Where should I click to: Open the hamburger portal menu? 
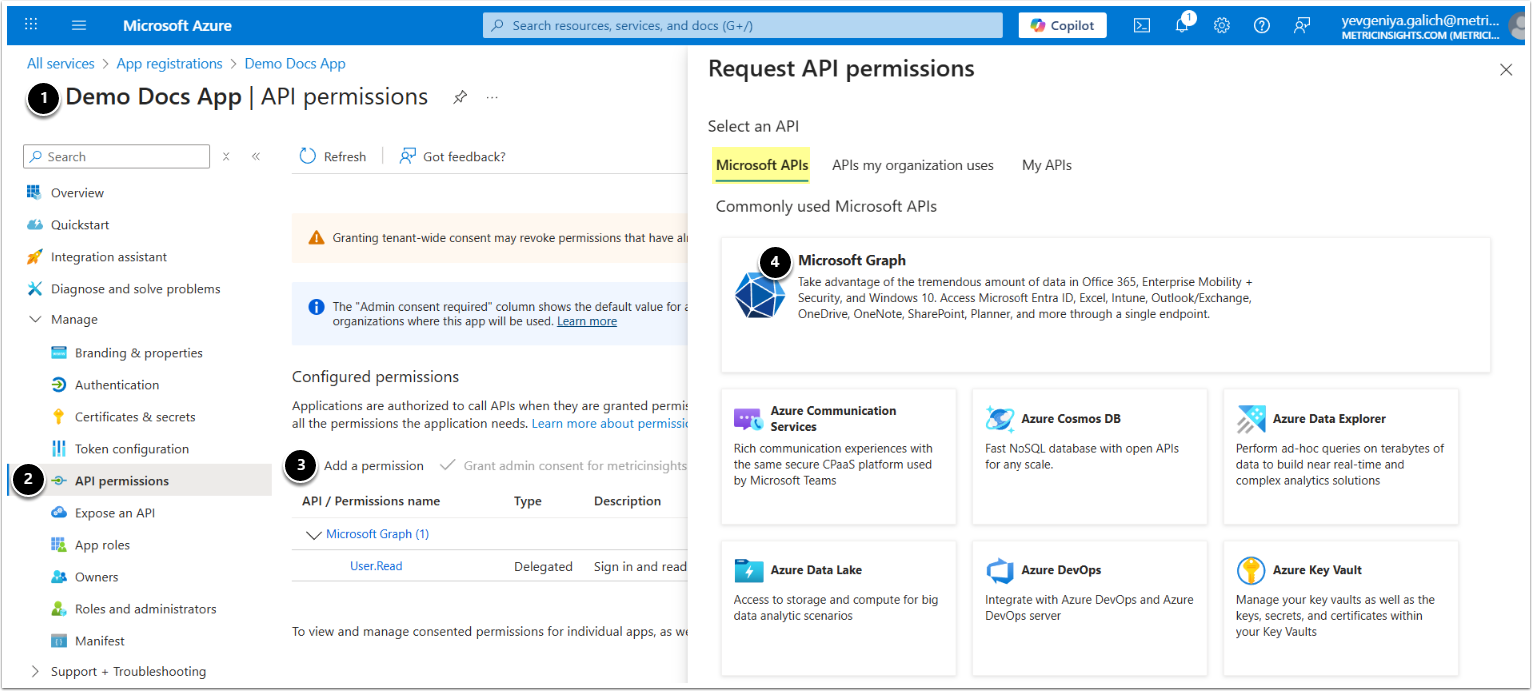(80, 25)
